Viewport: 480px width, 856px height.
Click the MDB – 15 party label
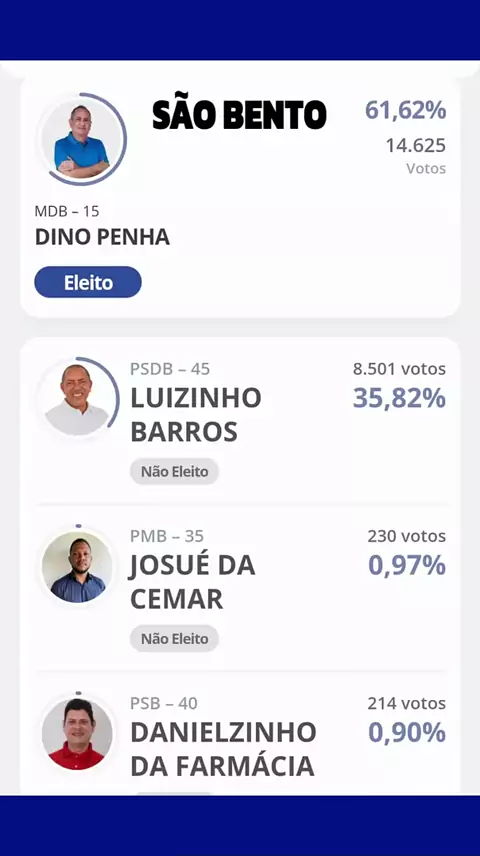(67, 211)
